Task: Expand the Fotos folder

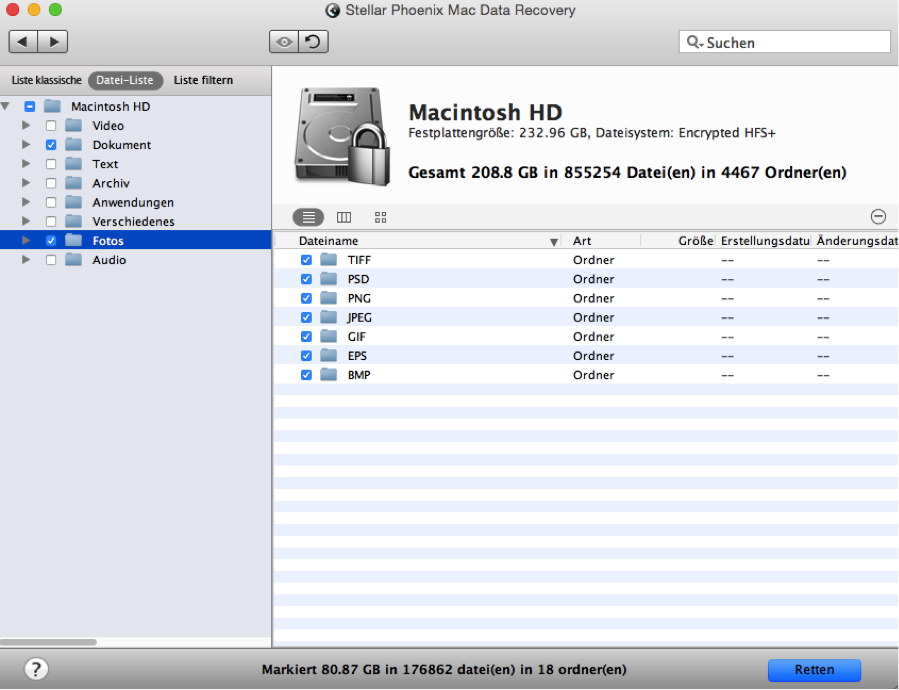Action: click(26, 240)
